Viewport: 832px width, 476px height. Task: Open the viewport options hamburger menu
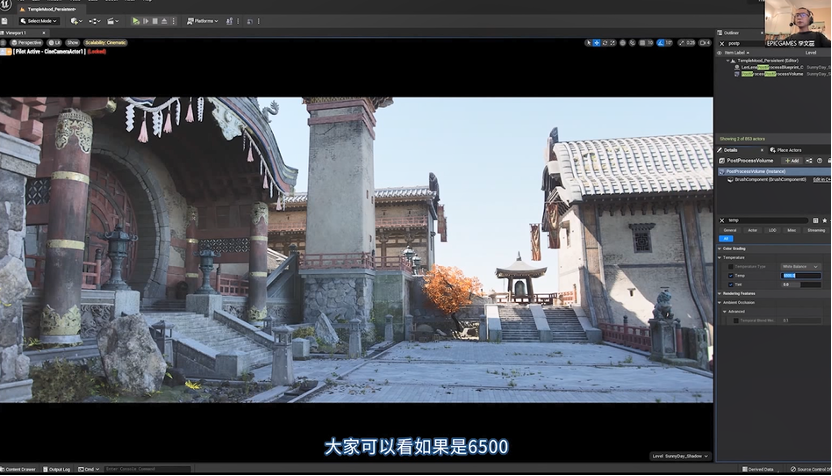(3, 42)
